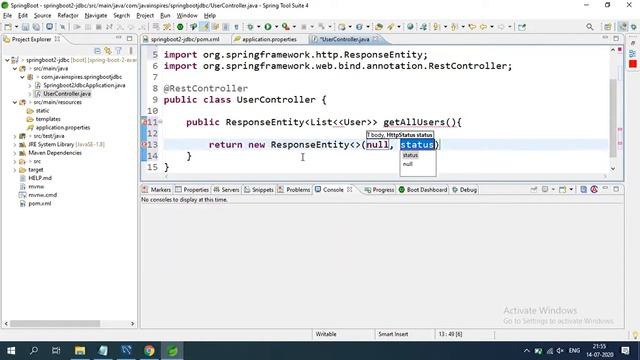Screen dimensions: 640x360
Task: Open File Explorer from the taskbar
Action: pos(80,351)
